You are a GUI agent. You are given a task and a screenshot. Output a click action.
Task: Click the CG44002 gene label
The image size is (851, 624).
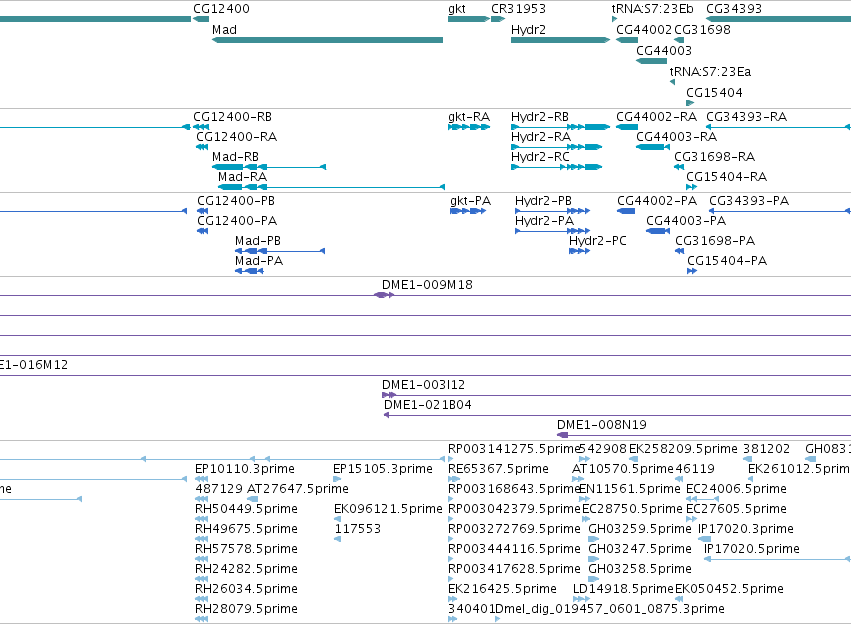click(644, 30)
